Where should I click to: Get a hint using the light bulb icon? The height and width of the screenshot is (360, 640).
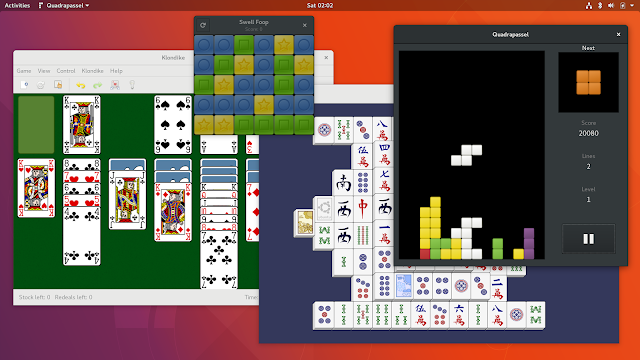point(132,85)
